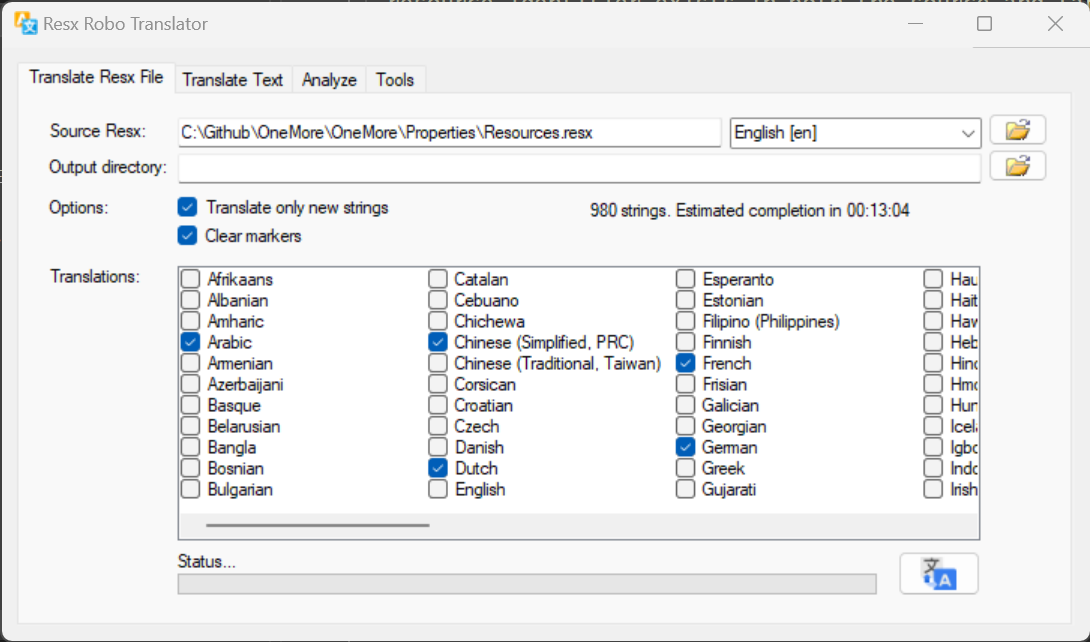Check the Czech language
This screenshot has height=642, width=1090.
tap(438, 426)
